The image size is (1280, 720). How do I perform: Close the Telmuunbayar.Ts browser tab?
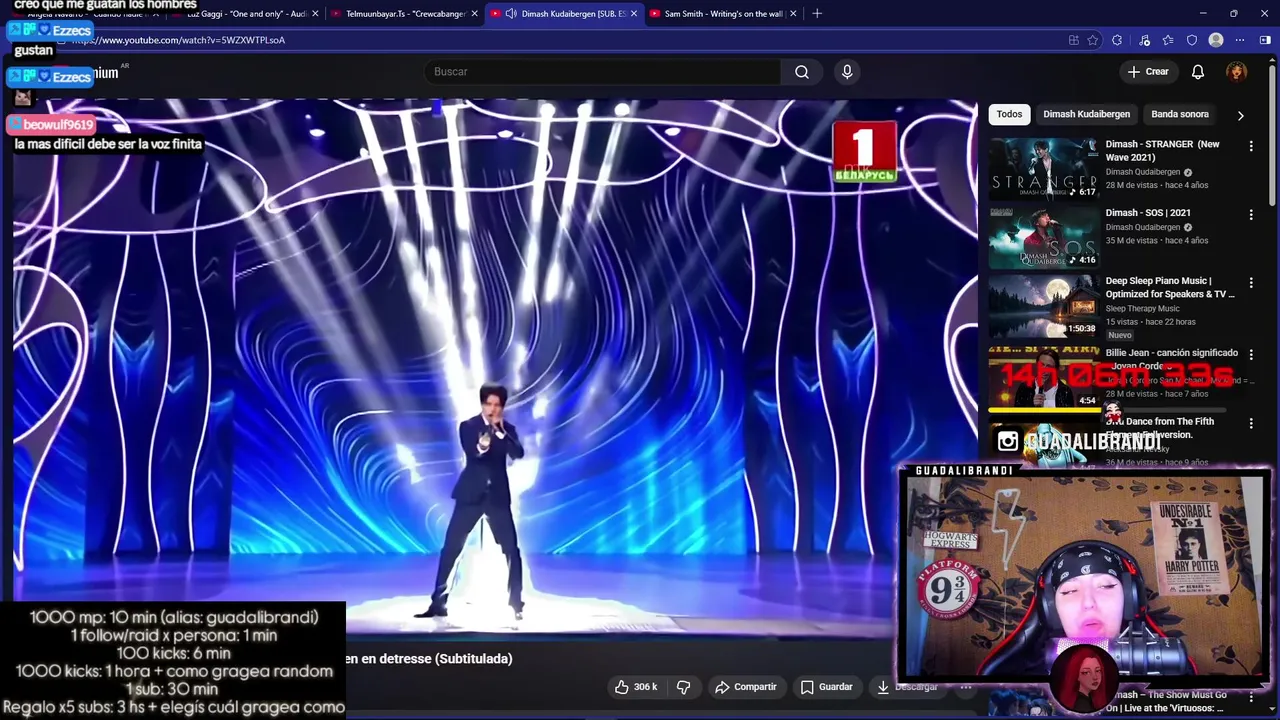point(474,14)
